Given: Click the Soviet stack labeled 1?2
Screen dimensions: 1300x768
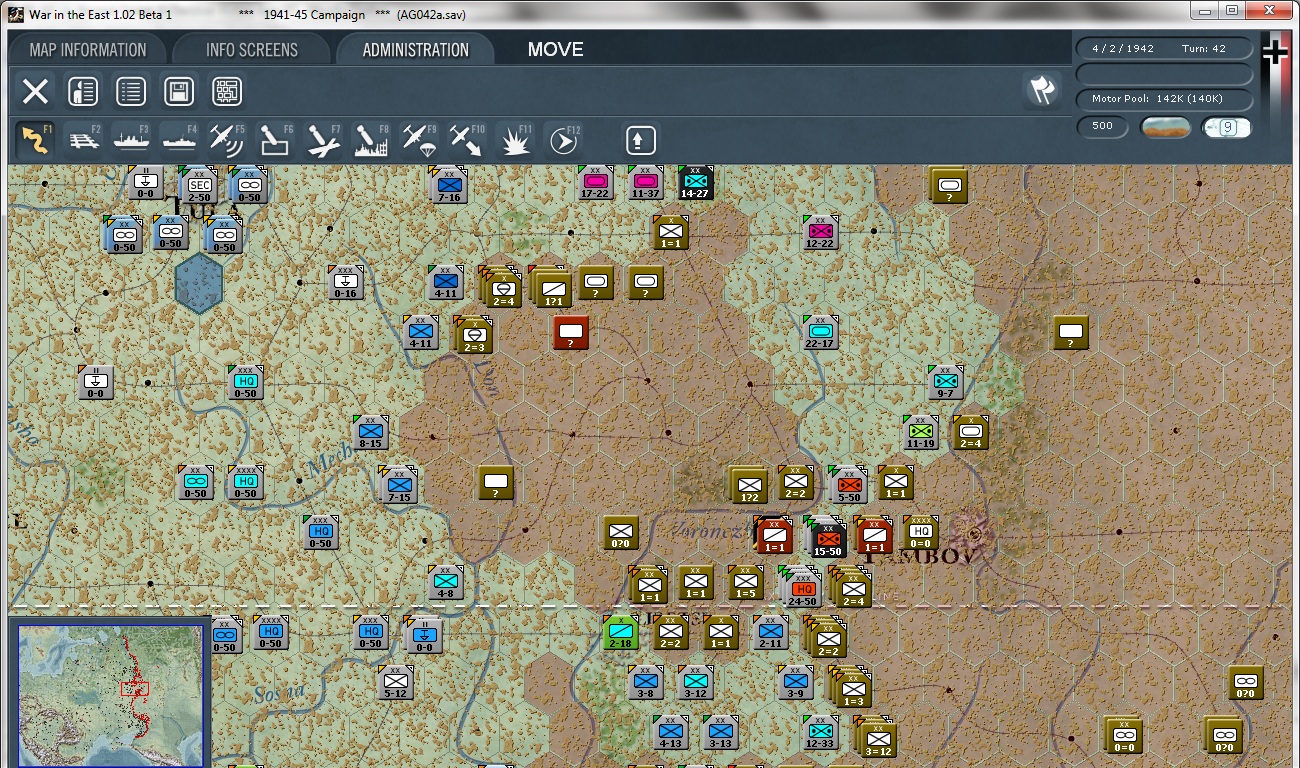Looking at the screenshot, I should tap(749, 485).
